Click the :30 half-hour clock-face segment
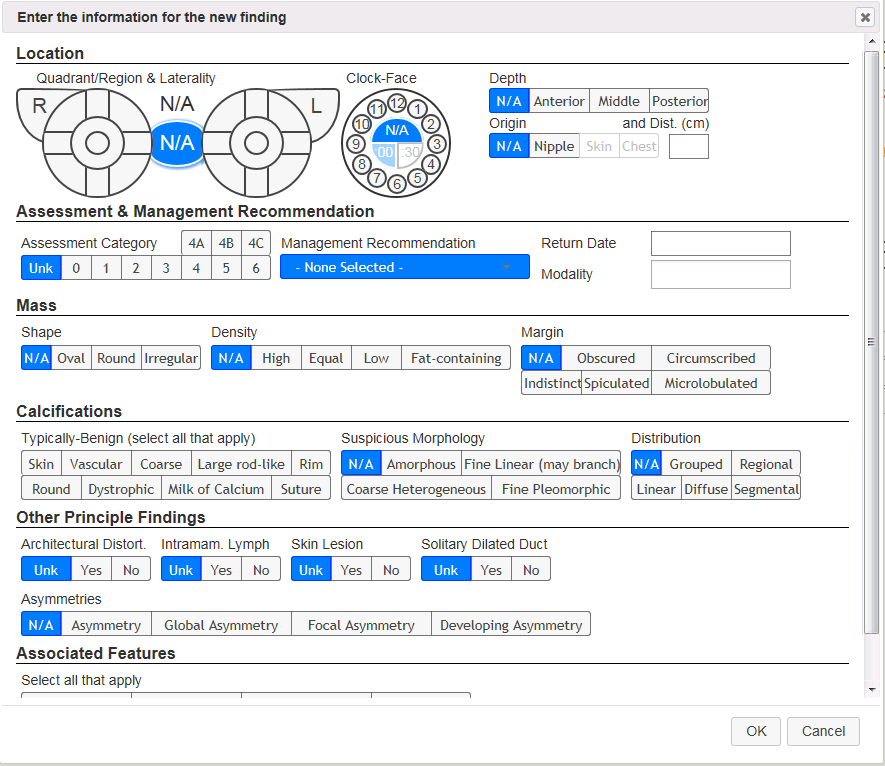 click(x=410, y=153)
